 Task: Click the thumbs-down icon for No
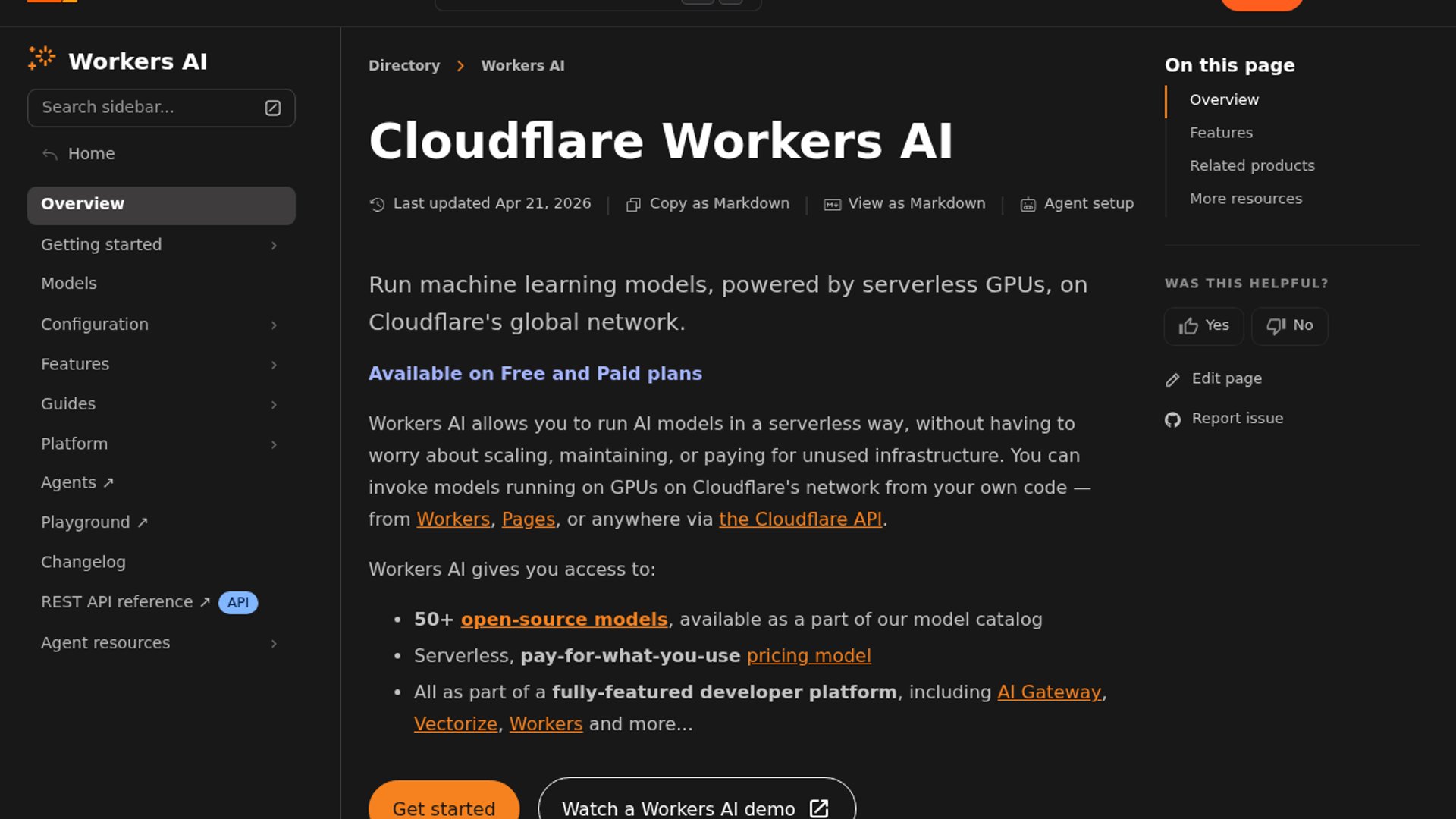click(x=1276, y=326)
